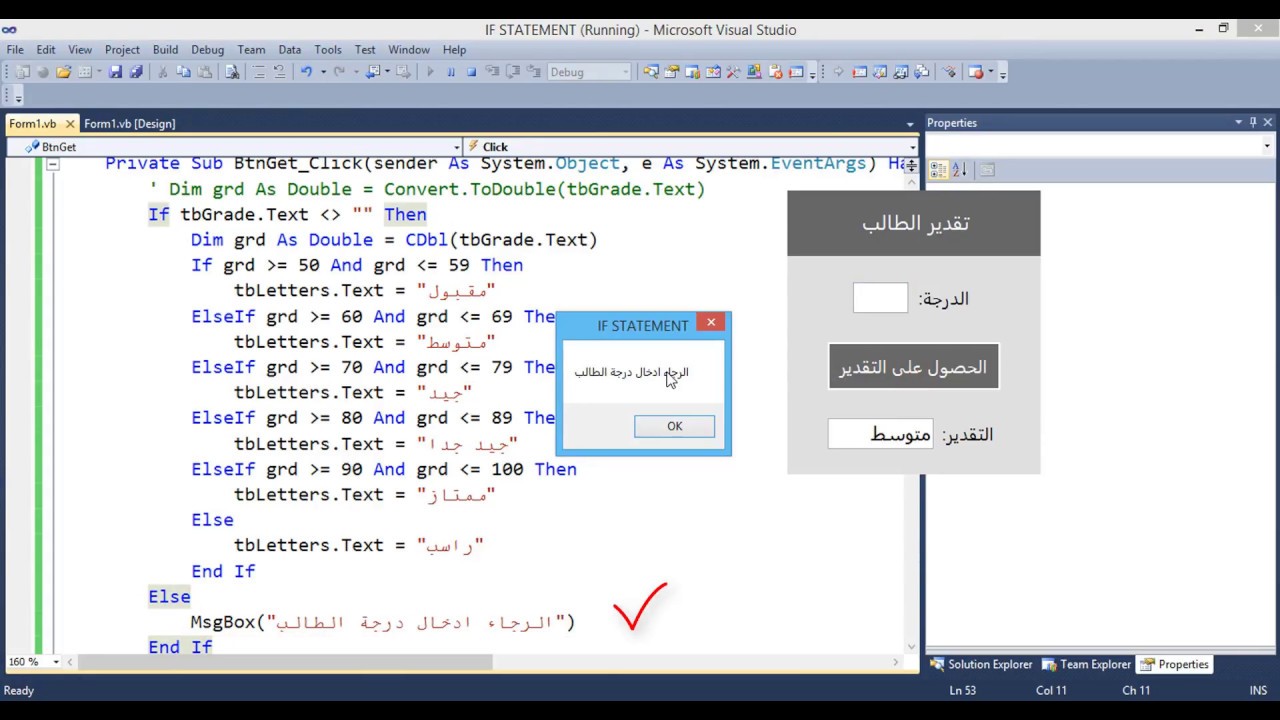Click the Show Next Statement arrow icon
This screenshot has width=1280, height=720.
click(x=838, y=72)
